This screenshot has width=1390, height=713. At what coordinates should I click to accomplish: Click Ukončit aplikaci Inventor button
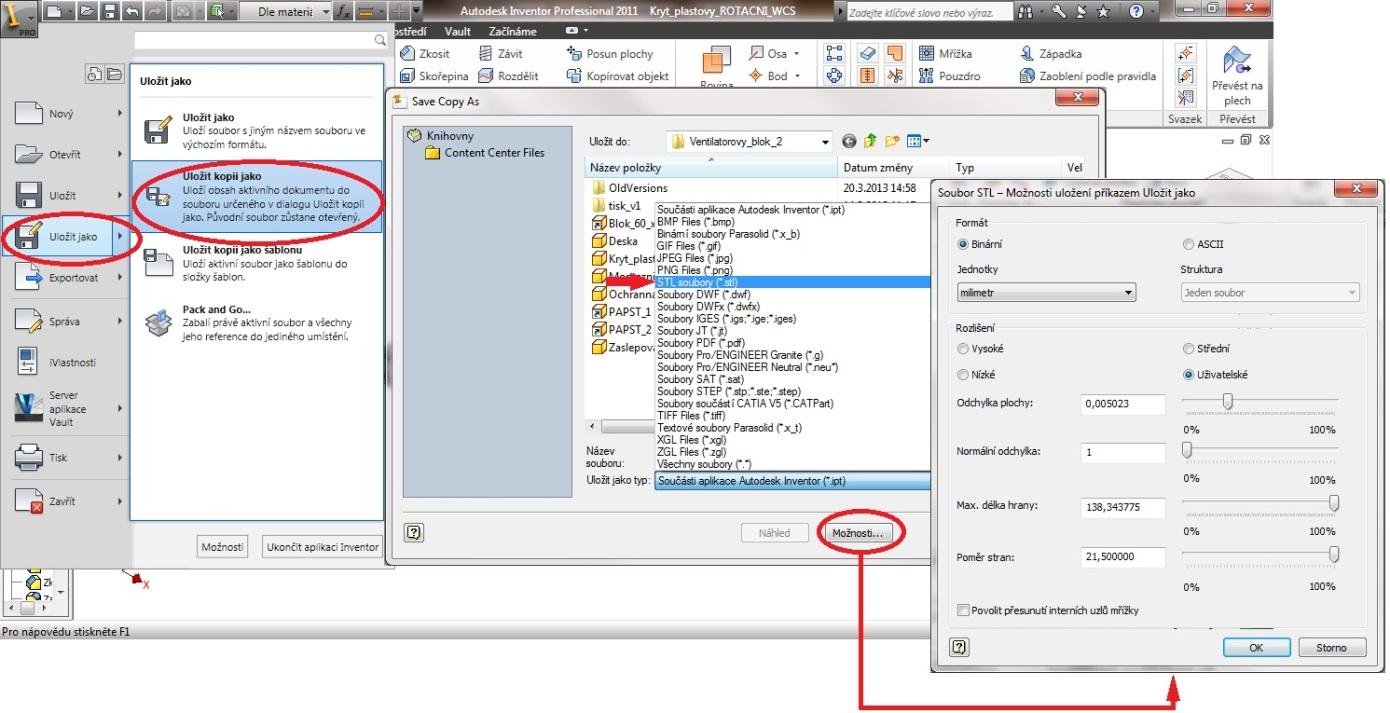tap(321, 547)
